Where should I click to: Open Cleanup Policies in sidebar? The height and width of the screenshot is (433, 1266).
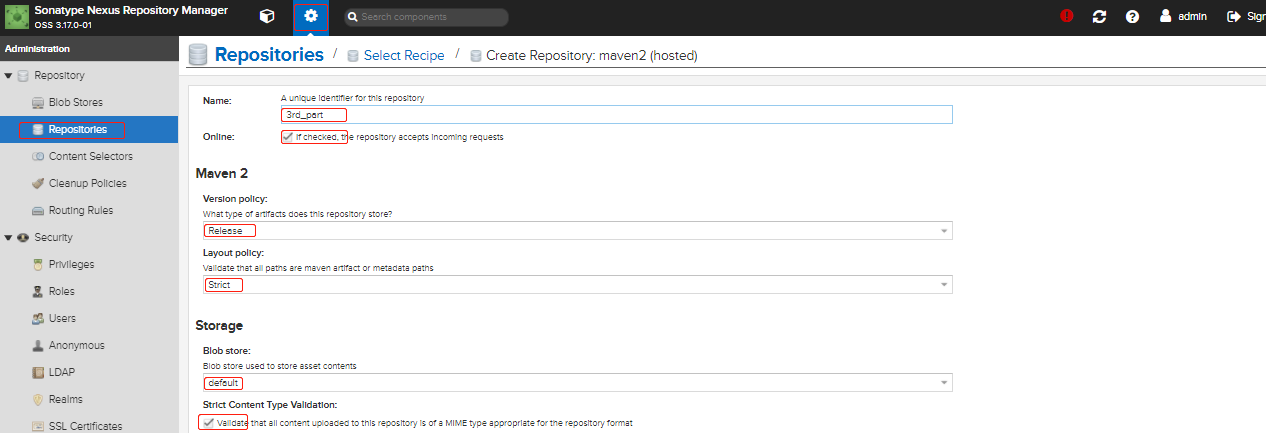87,184
